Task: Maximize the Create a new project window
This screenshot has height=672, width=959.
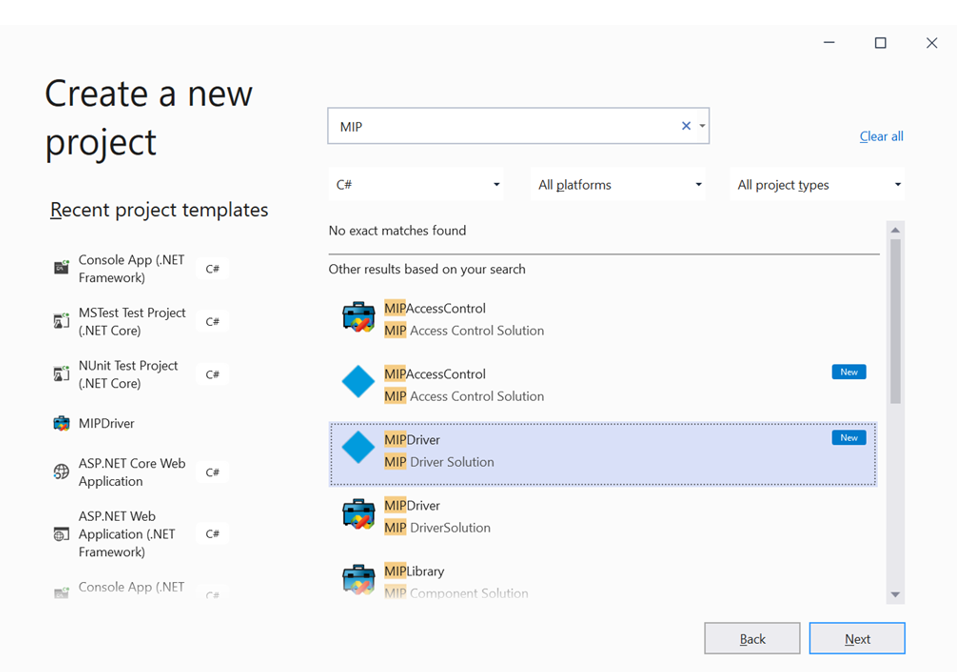Action: pos(880,43)
